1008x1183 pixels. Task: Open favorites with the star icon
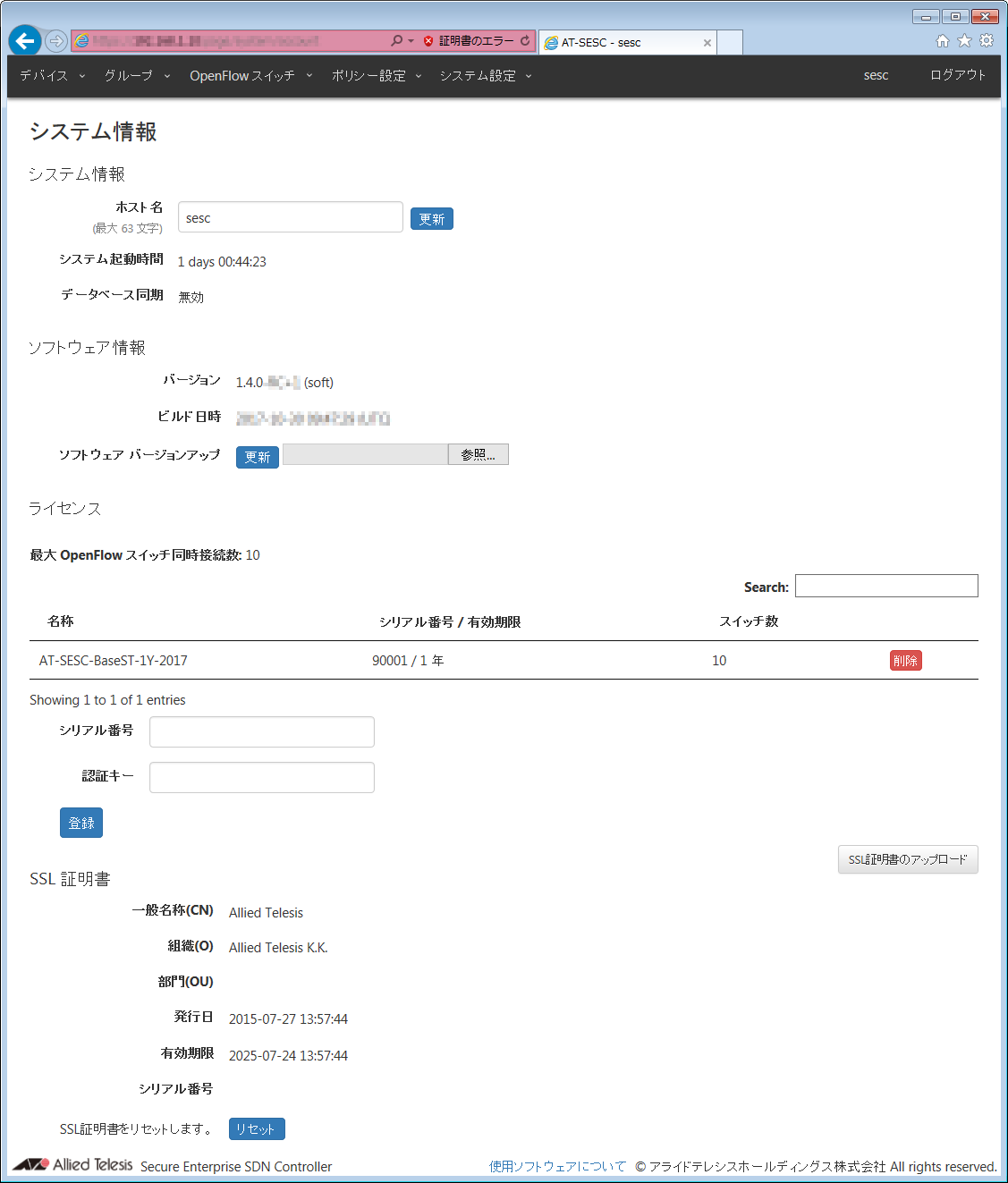(964, 40)
